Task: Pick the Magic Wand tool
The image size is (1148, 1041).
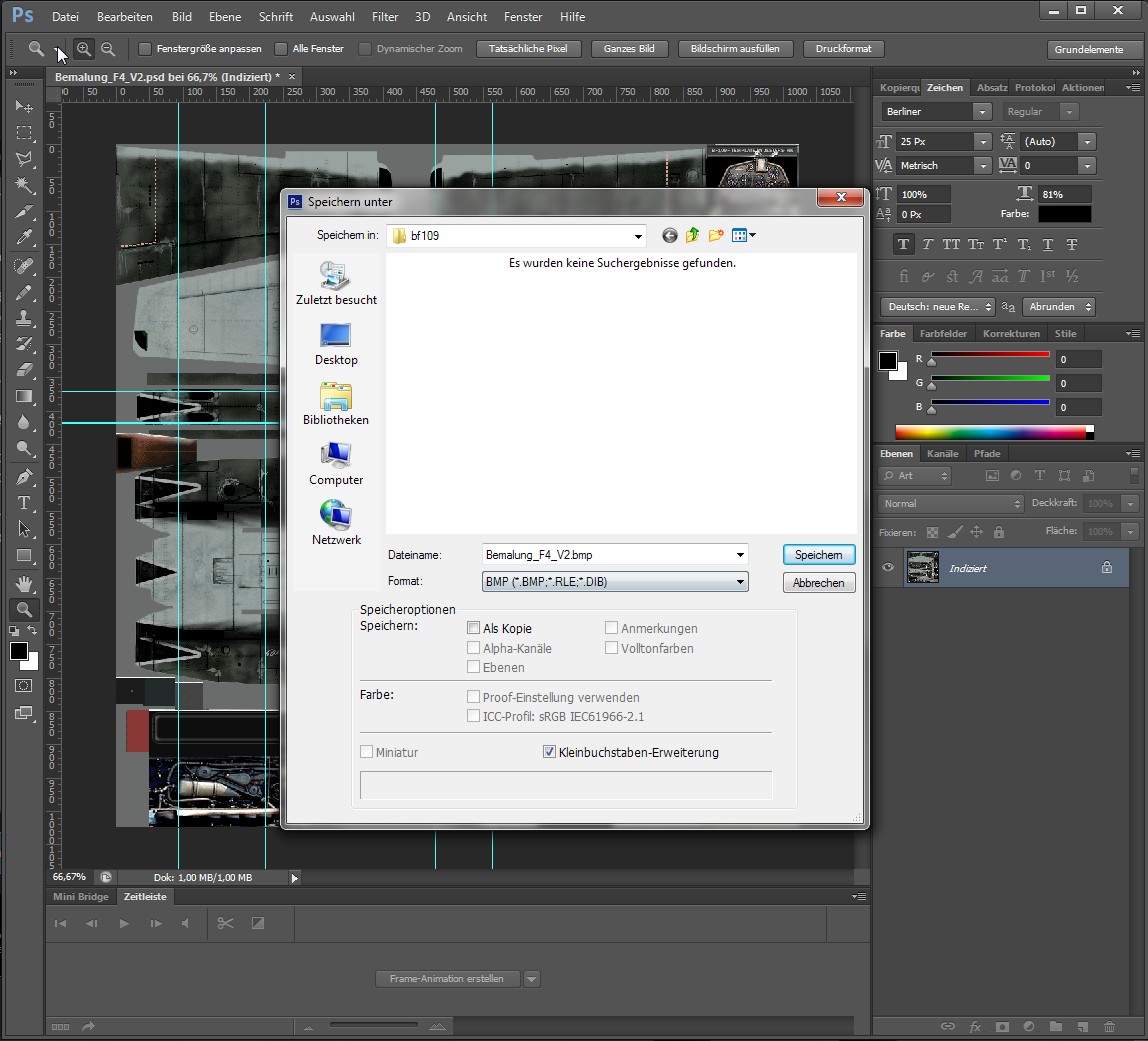Action: click(x=24, y=185)
